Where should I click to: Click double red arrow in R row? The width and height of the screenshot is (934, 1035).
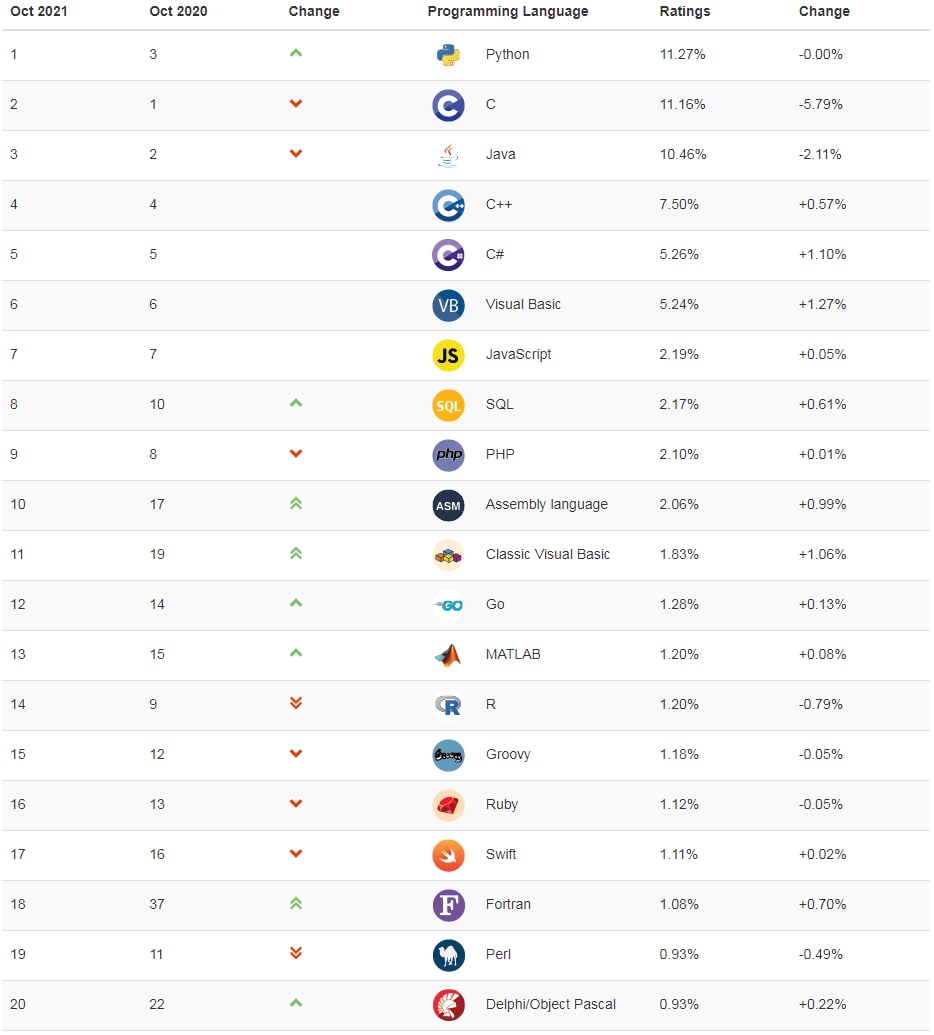tap(296, 703)
